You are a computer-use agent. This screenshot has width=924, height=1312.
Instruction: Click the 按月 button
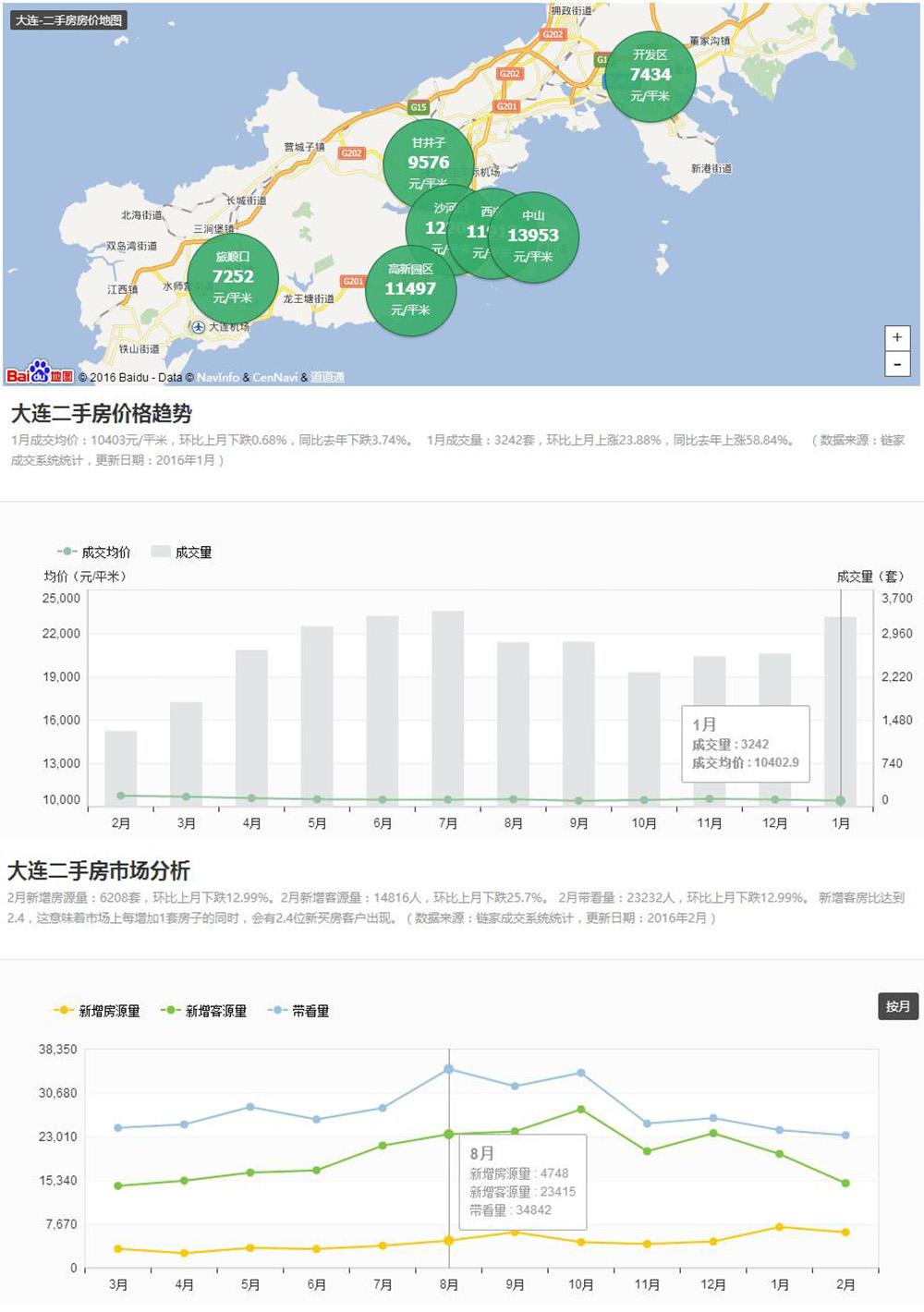coord(897,1006)
